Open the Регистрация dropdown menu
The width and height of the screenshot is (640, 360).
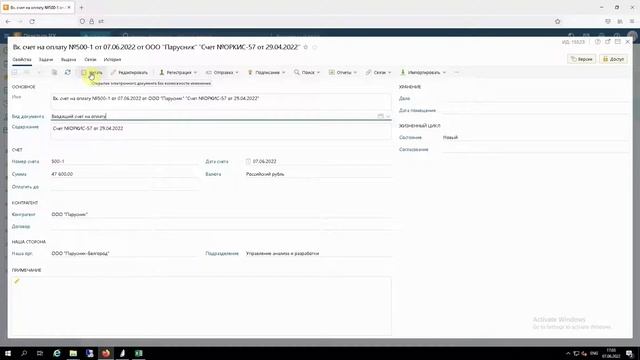click(x=178, y=72)
